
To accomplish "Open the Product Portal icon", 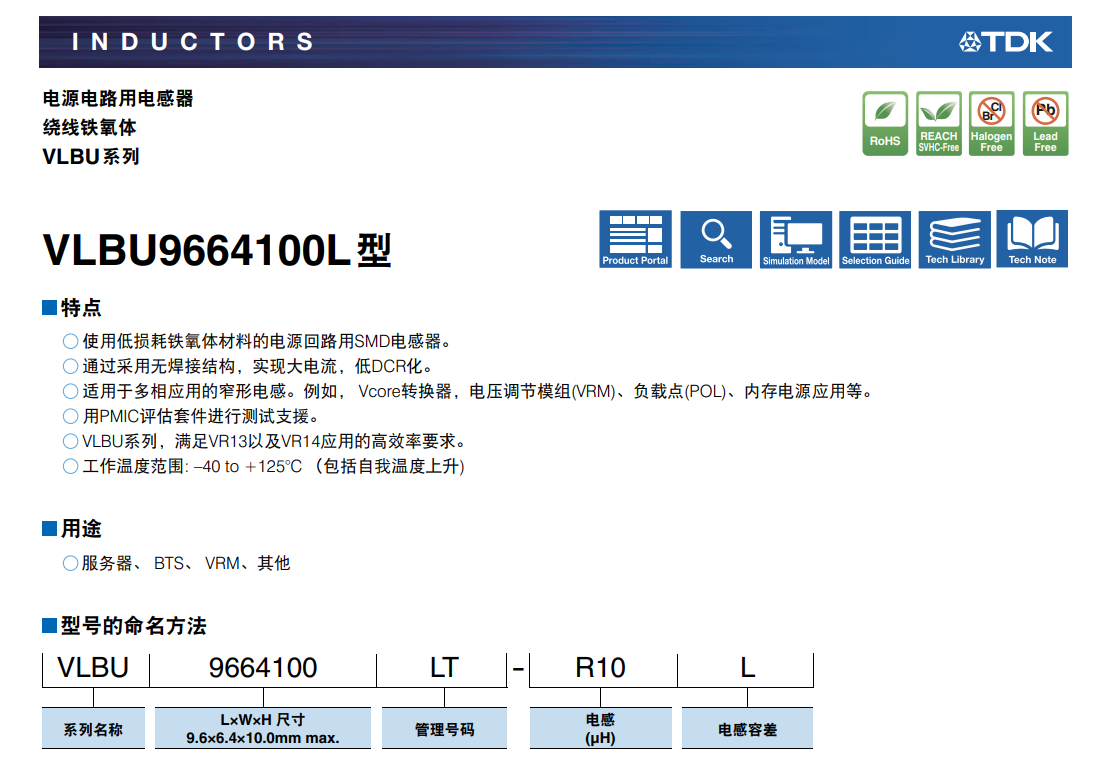I will point(635,239).
